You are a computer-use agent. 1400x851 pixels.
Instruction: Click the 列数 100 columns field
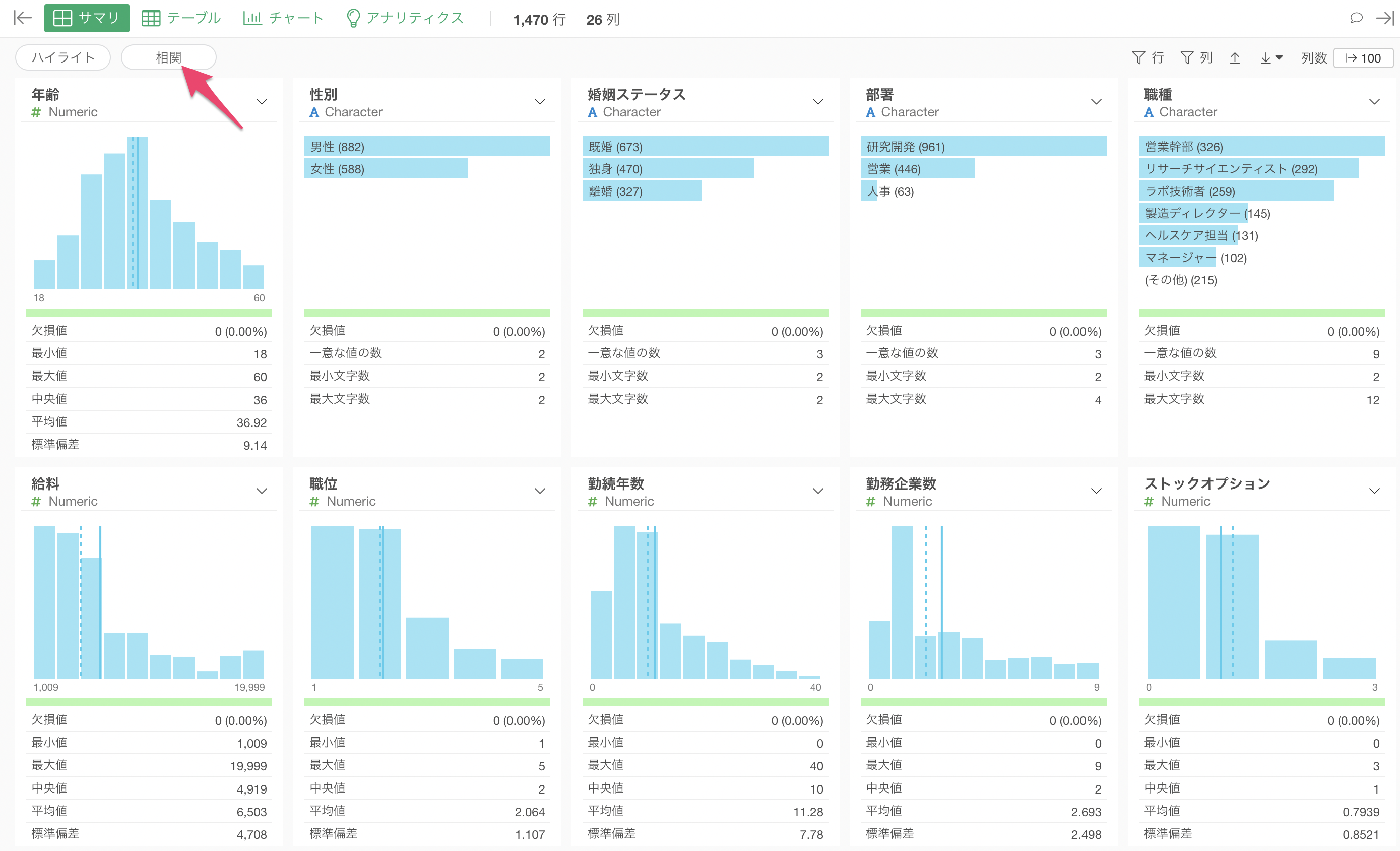point(1363,58)
